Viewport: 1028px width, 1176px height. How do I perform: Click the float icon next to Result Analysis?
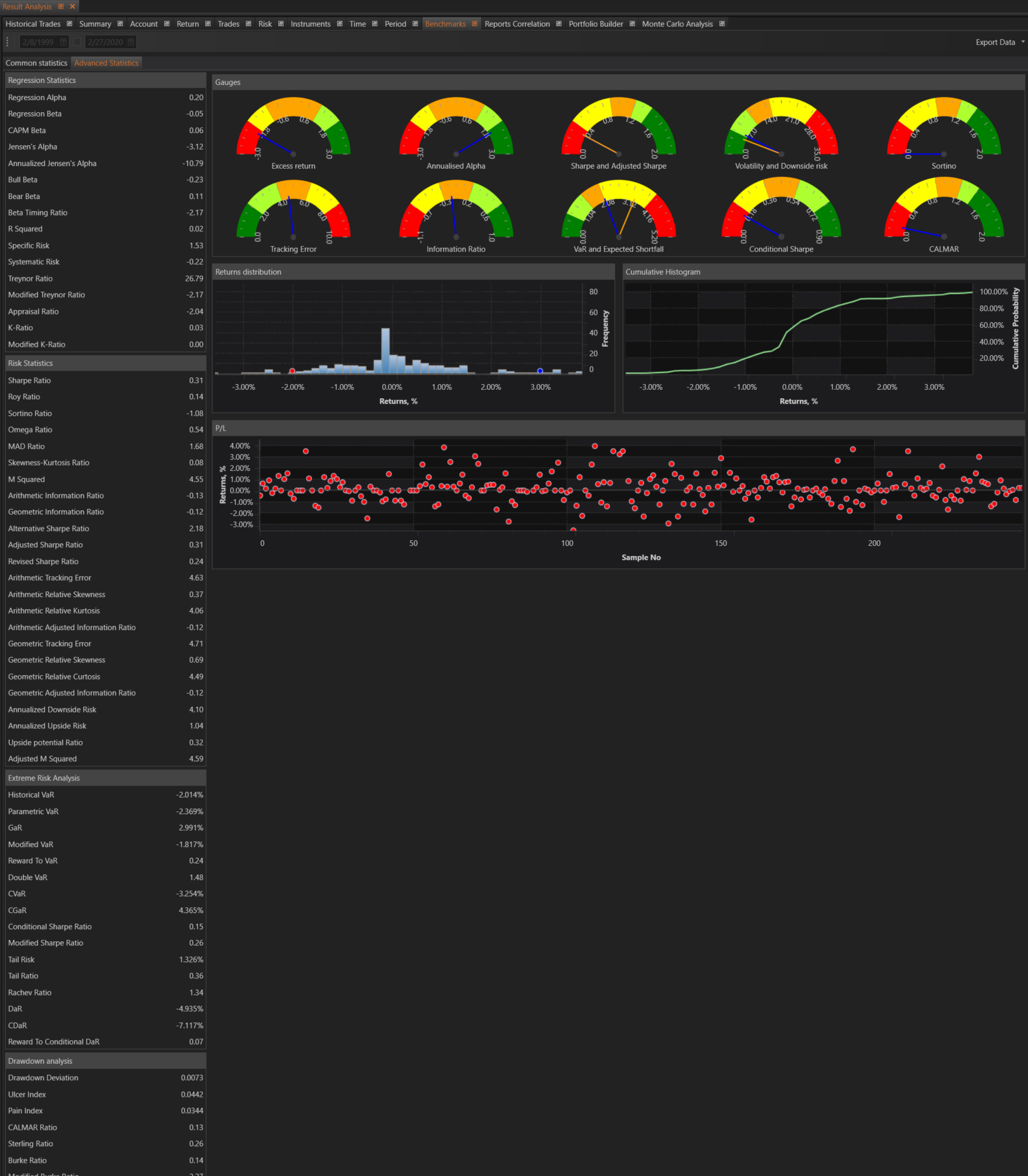coord(61,6)
